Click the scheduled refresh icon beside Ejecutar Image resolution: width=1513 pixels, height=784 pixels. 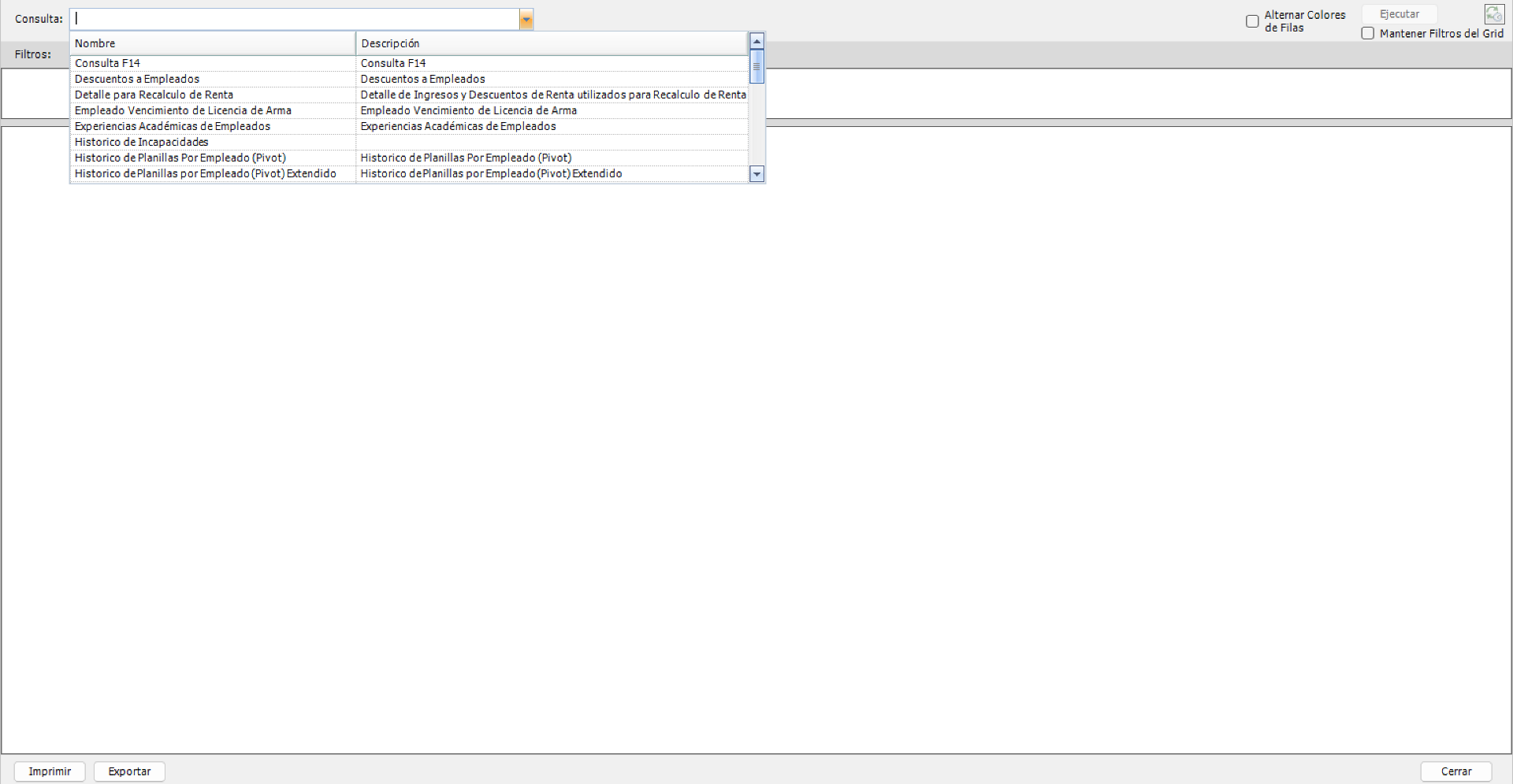[x=1494, y=14]
